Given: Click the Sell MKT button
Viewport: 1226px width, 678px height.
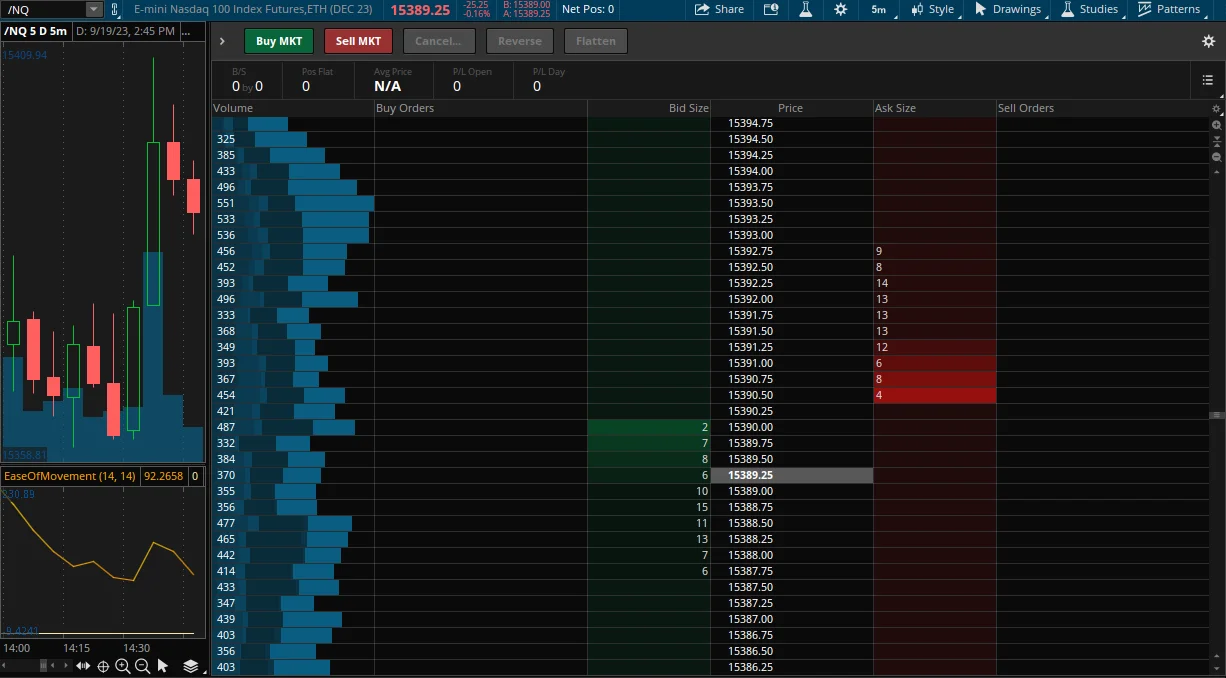Looking at the screenshot, I should (358, 41).
